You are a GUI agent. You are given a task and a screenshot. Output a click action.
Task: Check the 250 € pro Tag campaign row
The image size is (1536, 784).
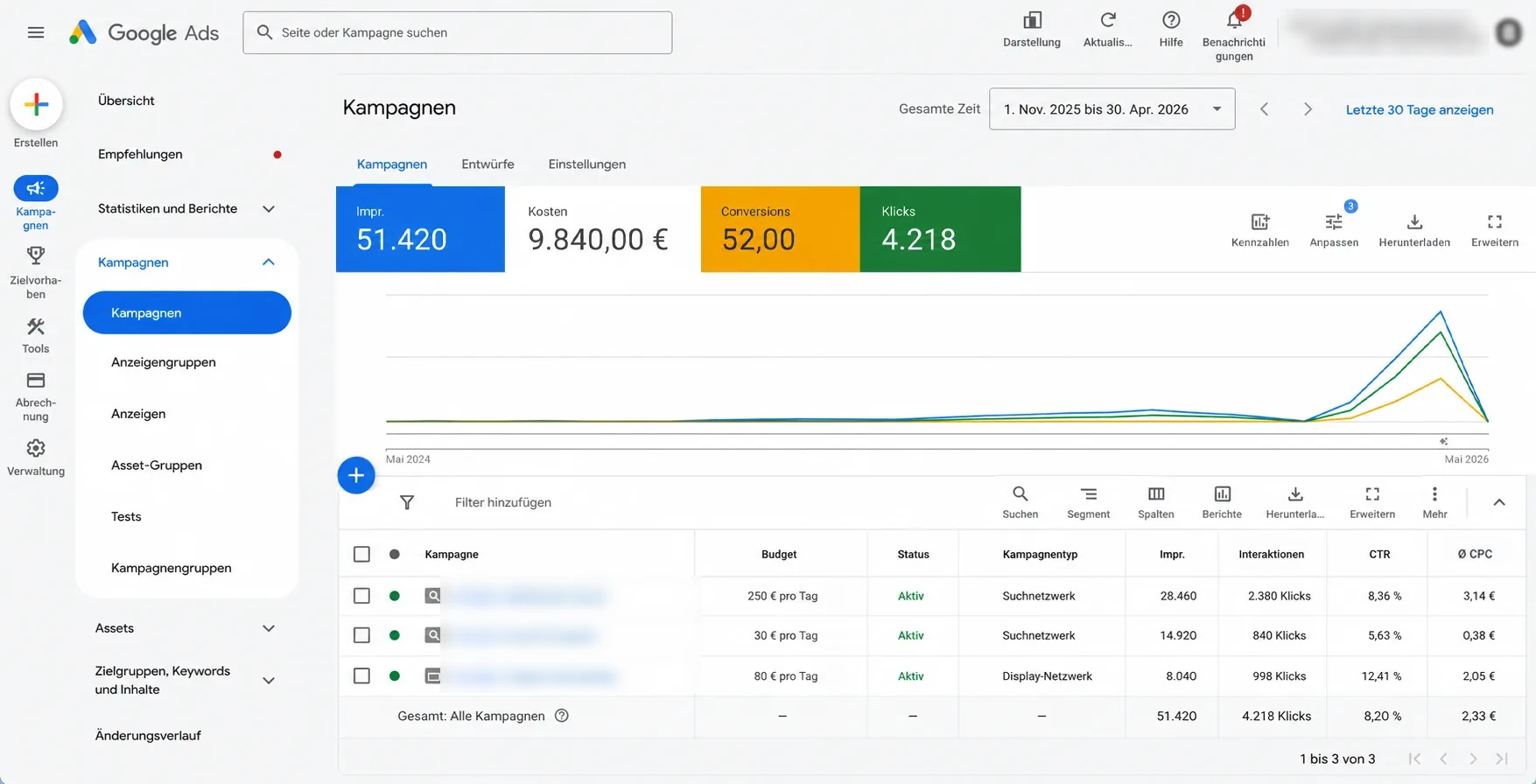(361, 596)
